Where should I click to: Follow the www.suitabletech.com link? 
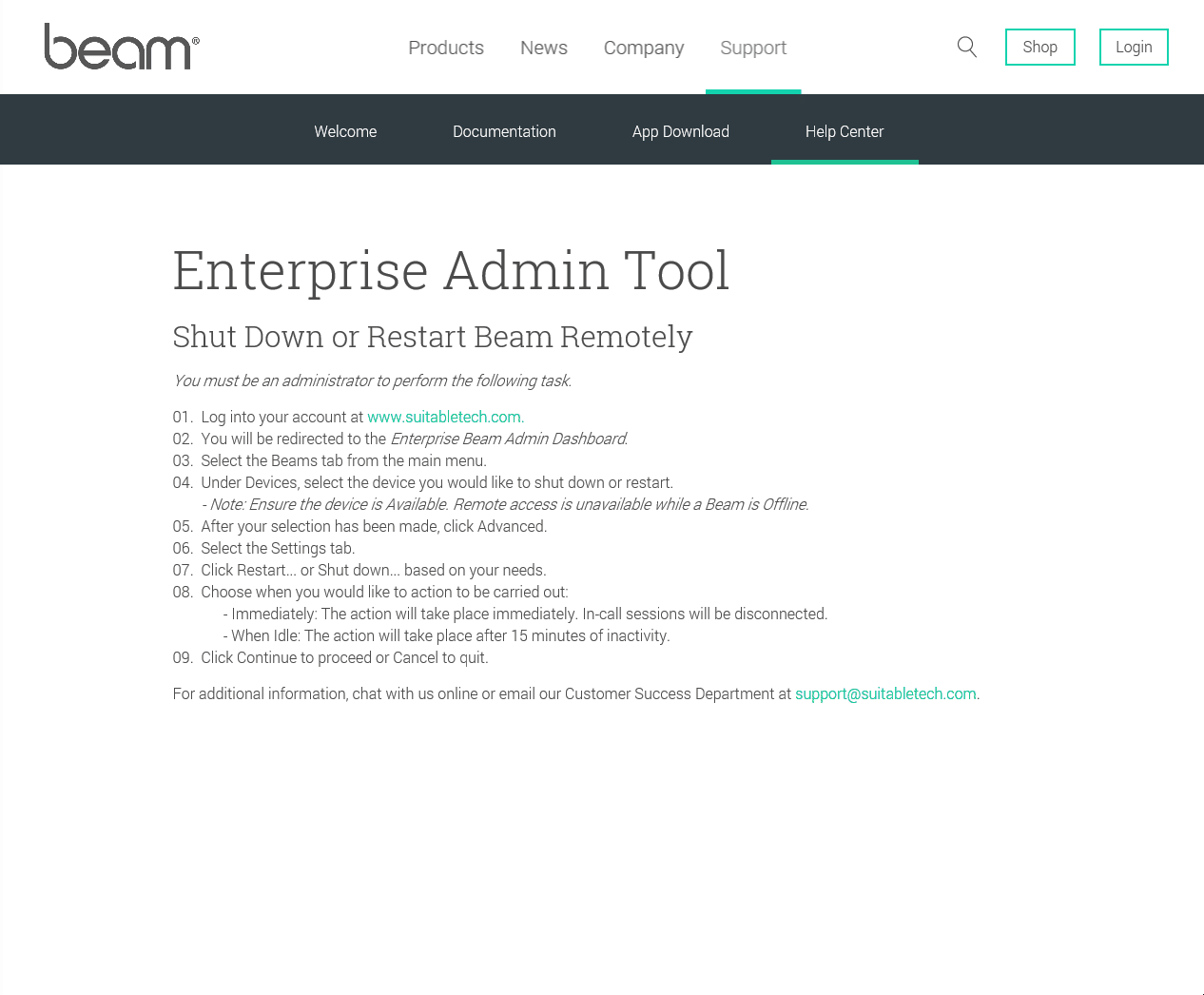[x=444, y=417]
